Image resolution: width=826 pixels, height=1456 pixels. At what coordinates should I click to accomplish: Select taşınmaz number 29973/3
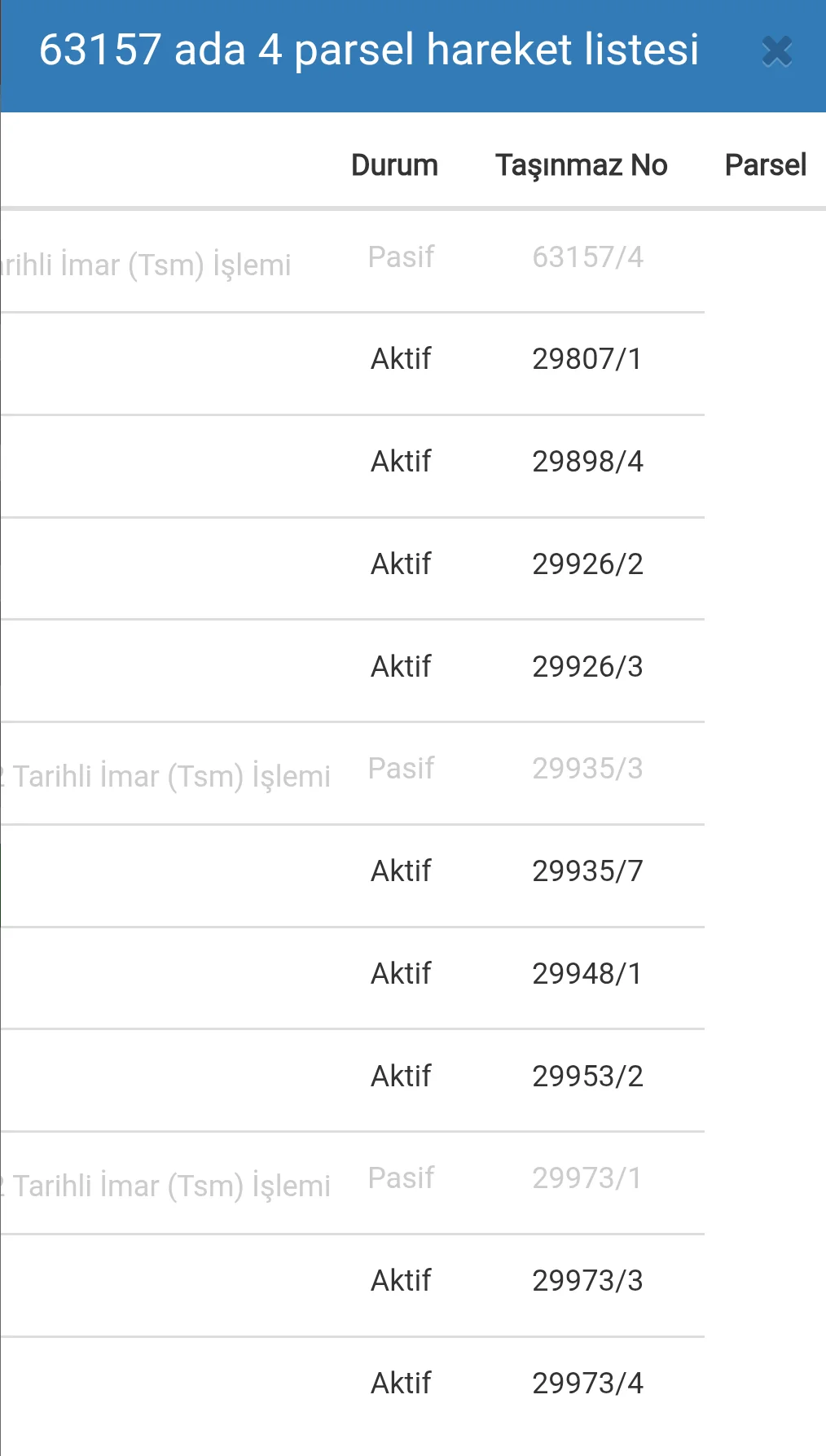pyautogui.click(x=587, y=1281)
